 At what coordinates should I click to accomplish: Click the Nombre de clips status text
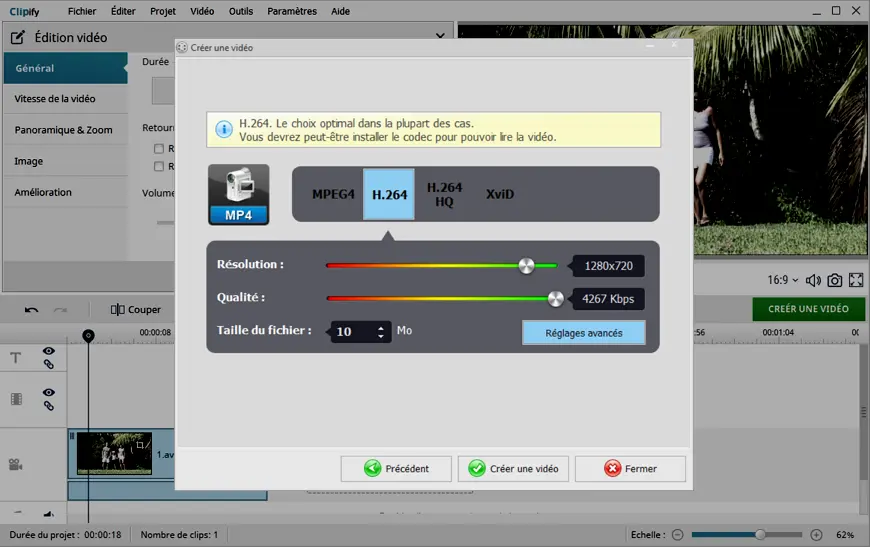click(x=179, y=535)
